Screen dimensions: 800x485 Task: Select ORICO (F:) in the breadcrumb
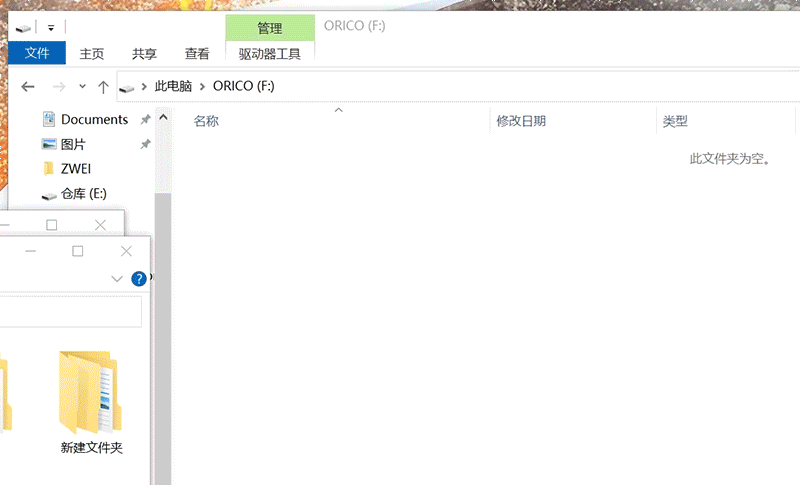[x=243, y=86]
